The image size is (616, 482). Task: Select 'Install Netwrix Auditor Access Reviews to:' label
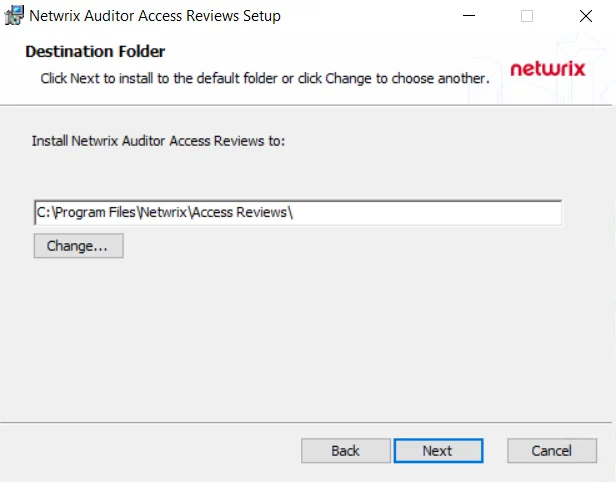[158, 141]
